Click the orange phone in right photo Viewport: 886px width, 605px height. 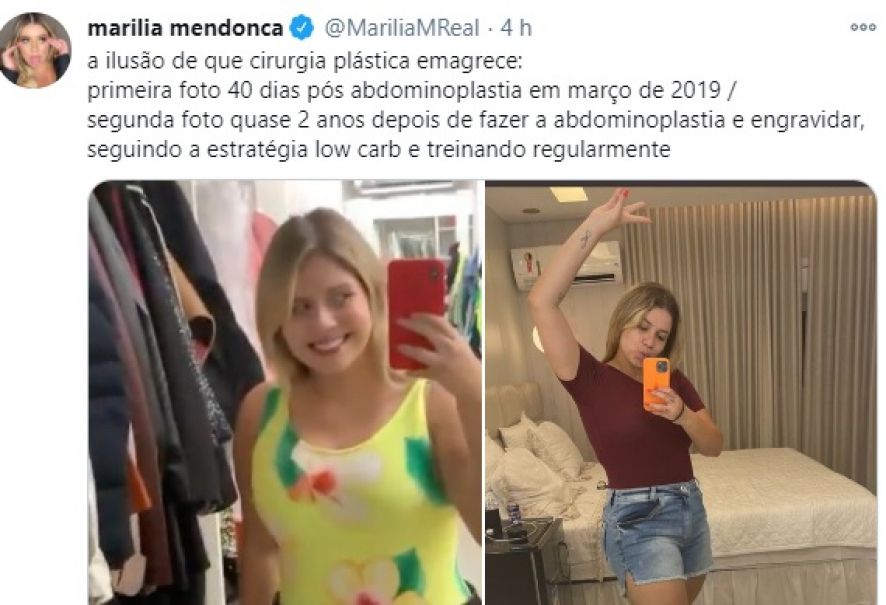tap(656, 383)
